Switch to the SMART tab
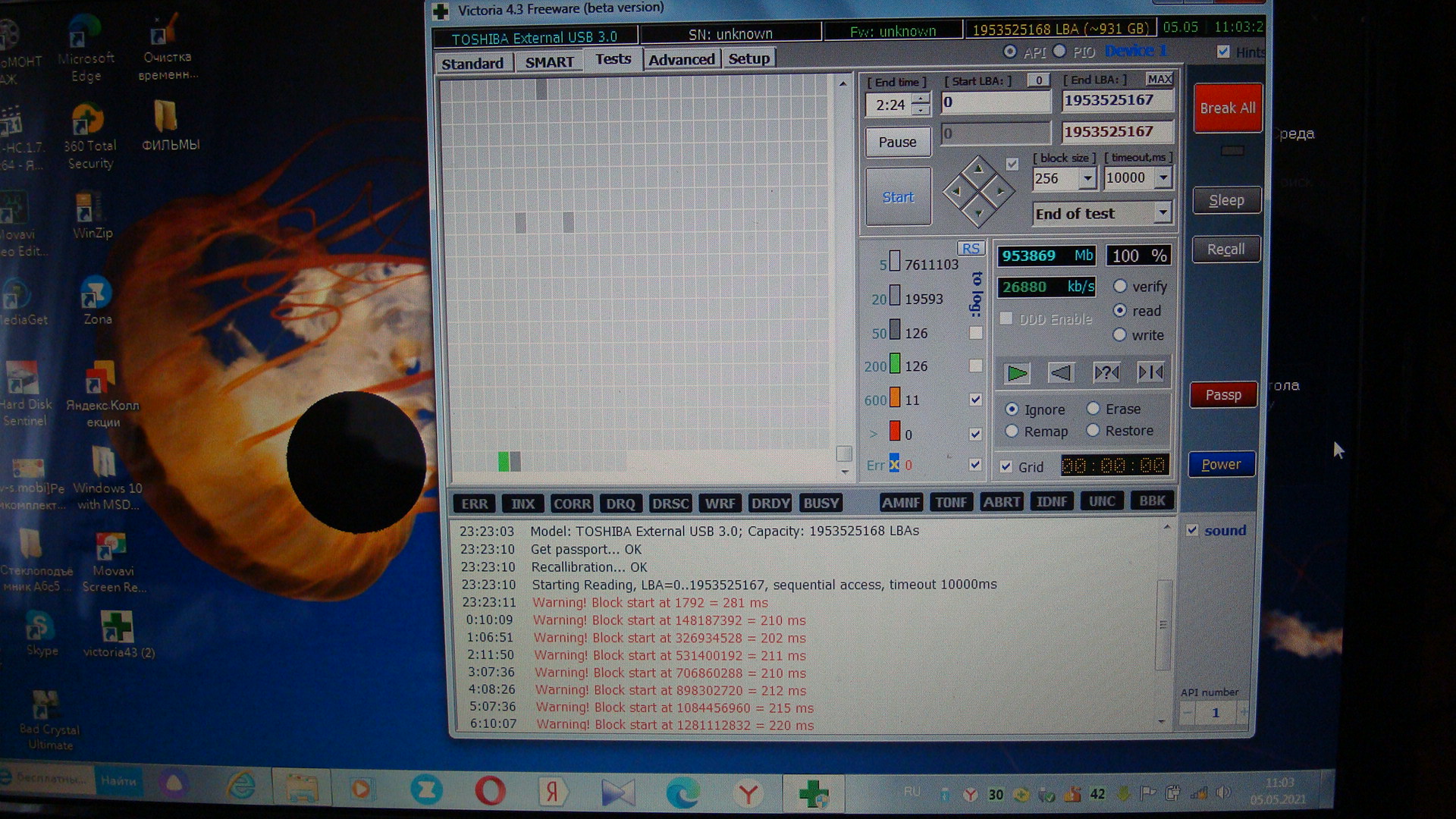The height and width of the screenshot is (819, 1456). (549, 62)
